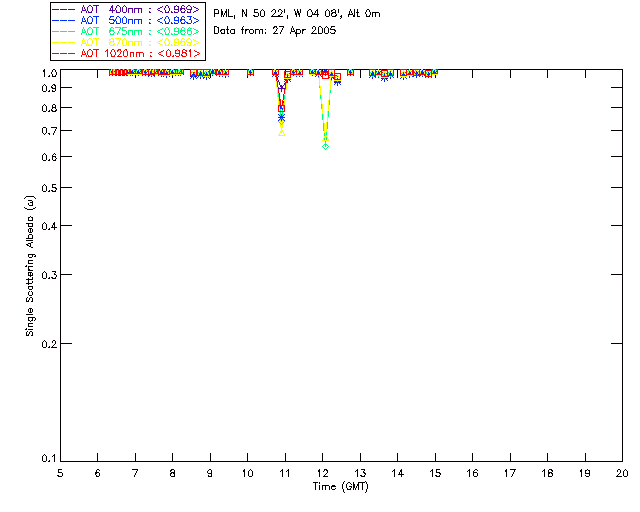Click the y-axis tick label 0.5
Image resolution: width=640 pixels, height=512 pixels.
pos(49,188)
